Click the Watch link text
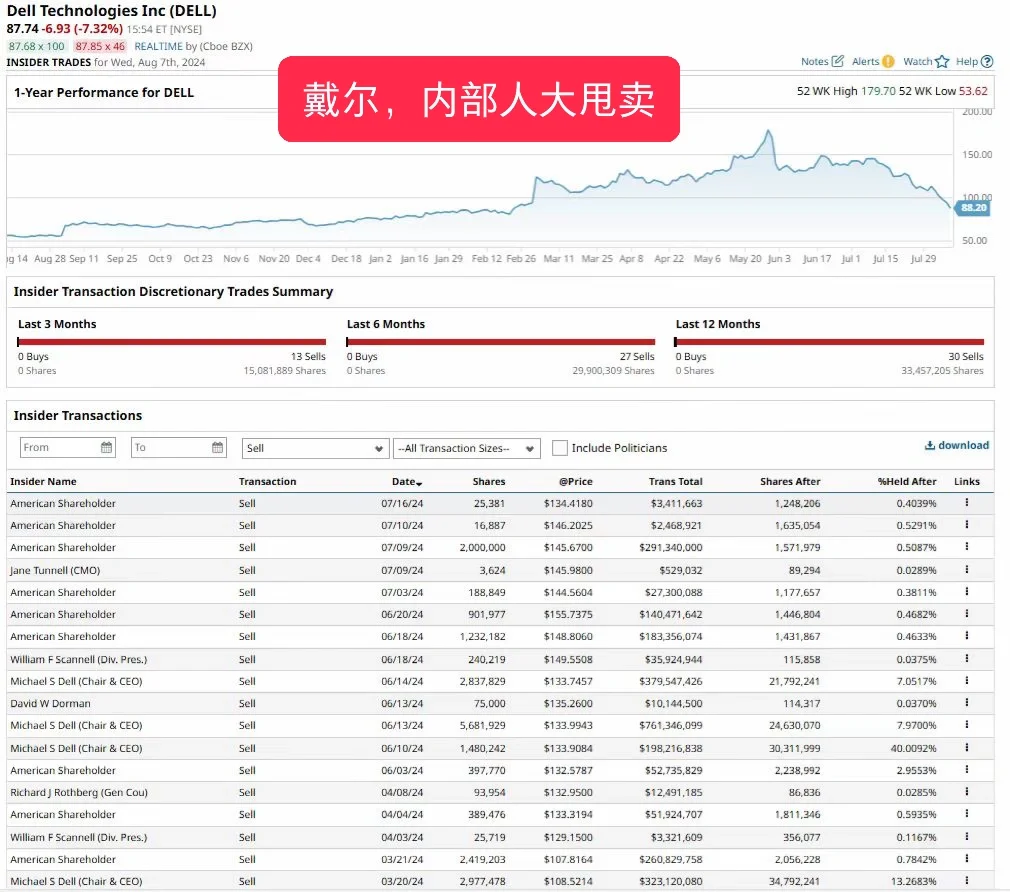The image size is (1010, 892). point(917,61)
